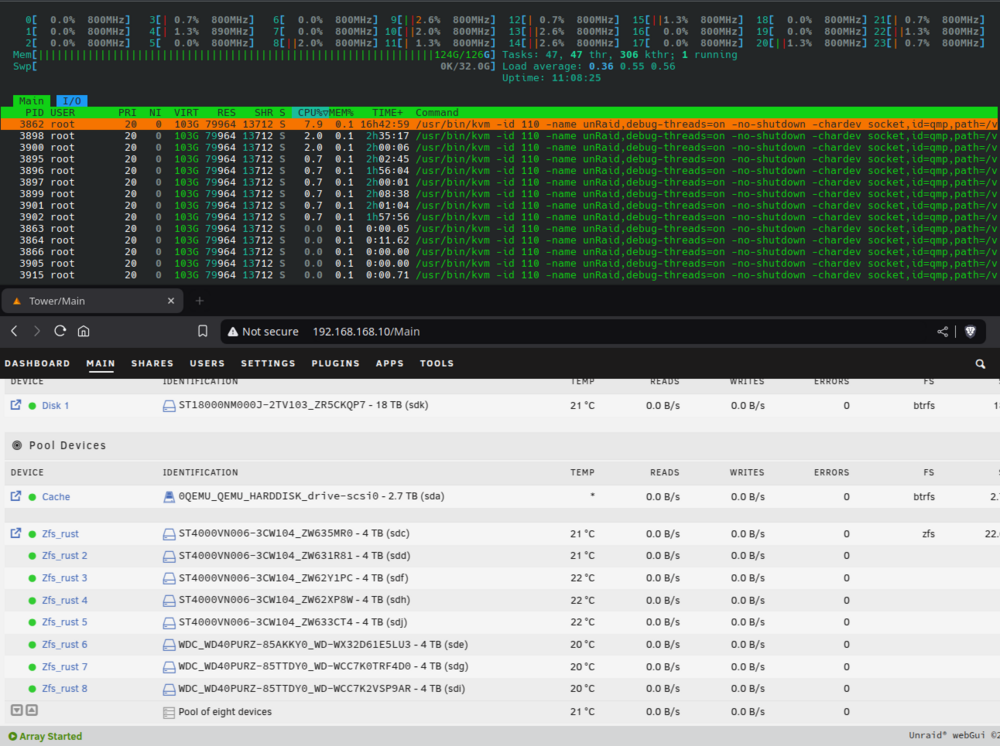Open the Tools menu

[437, 363]
